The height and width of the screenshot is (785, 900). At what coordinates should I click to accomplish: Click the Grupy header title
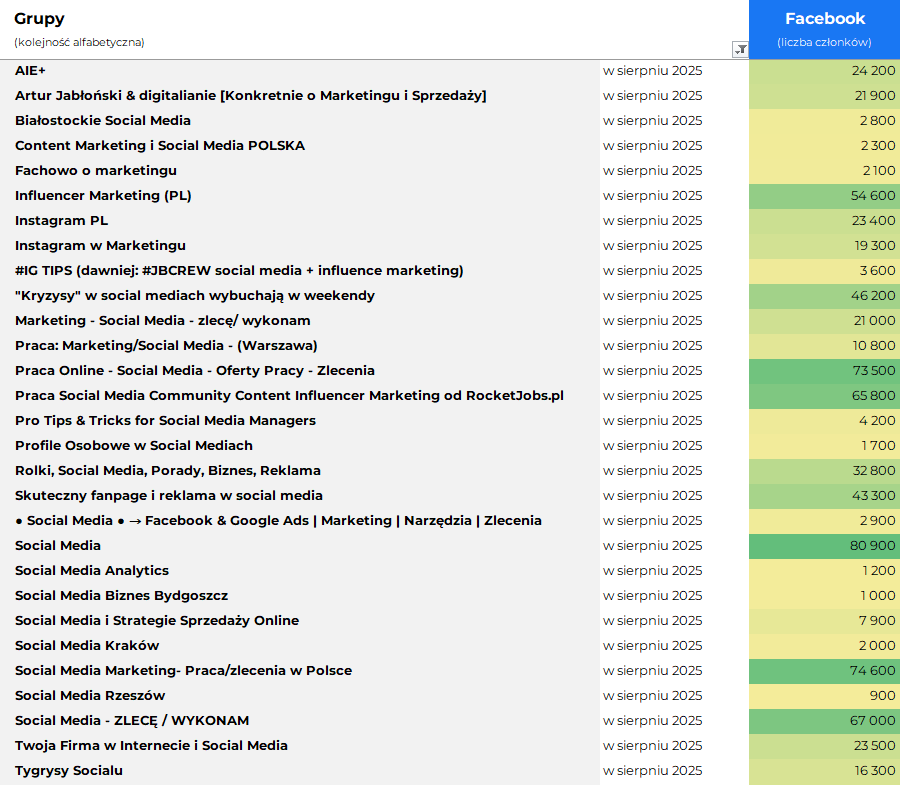click(39, 19)
